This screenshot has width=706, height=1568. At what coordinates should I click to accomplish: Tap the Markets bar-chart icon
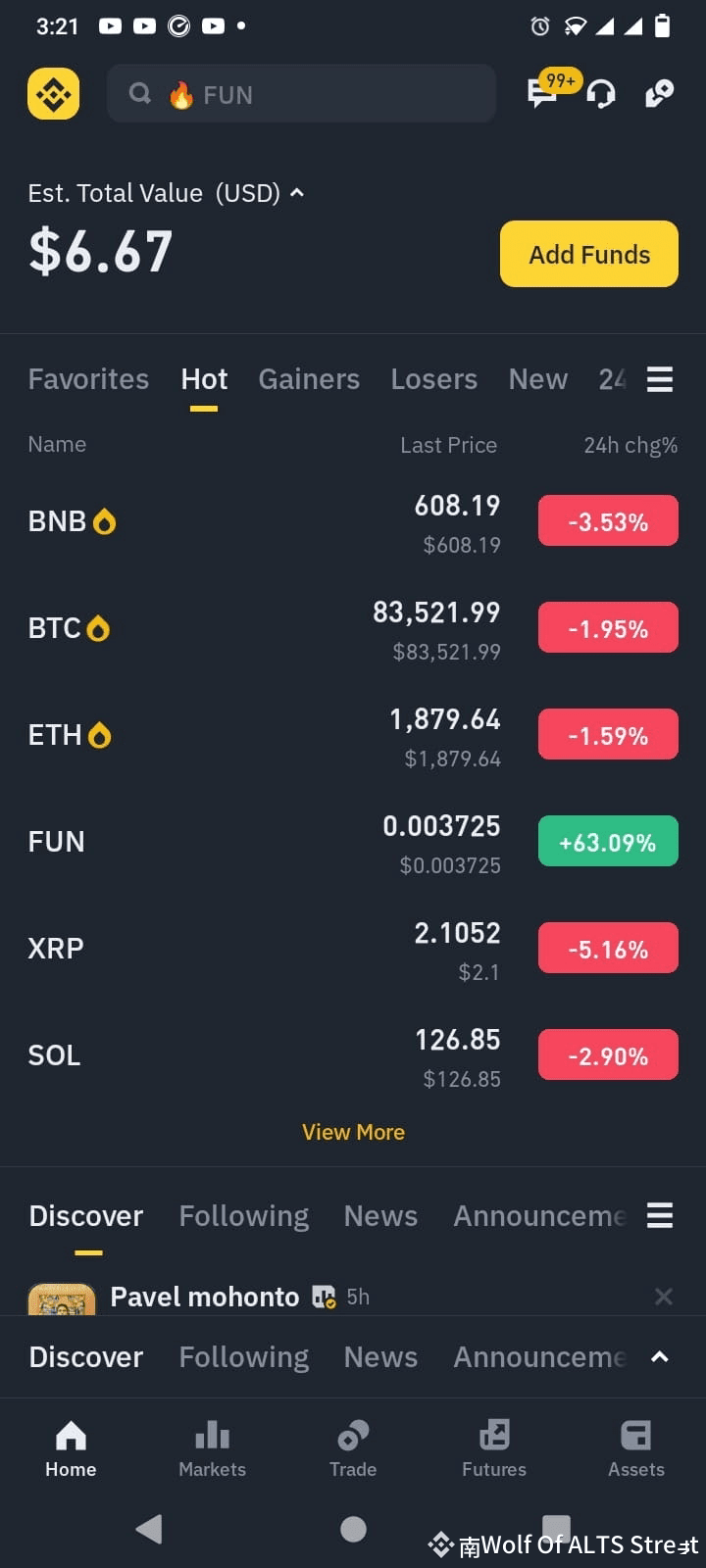point(212,1436)
